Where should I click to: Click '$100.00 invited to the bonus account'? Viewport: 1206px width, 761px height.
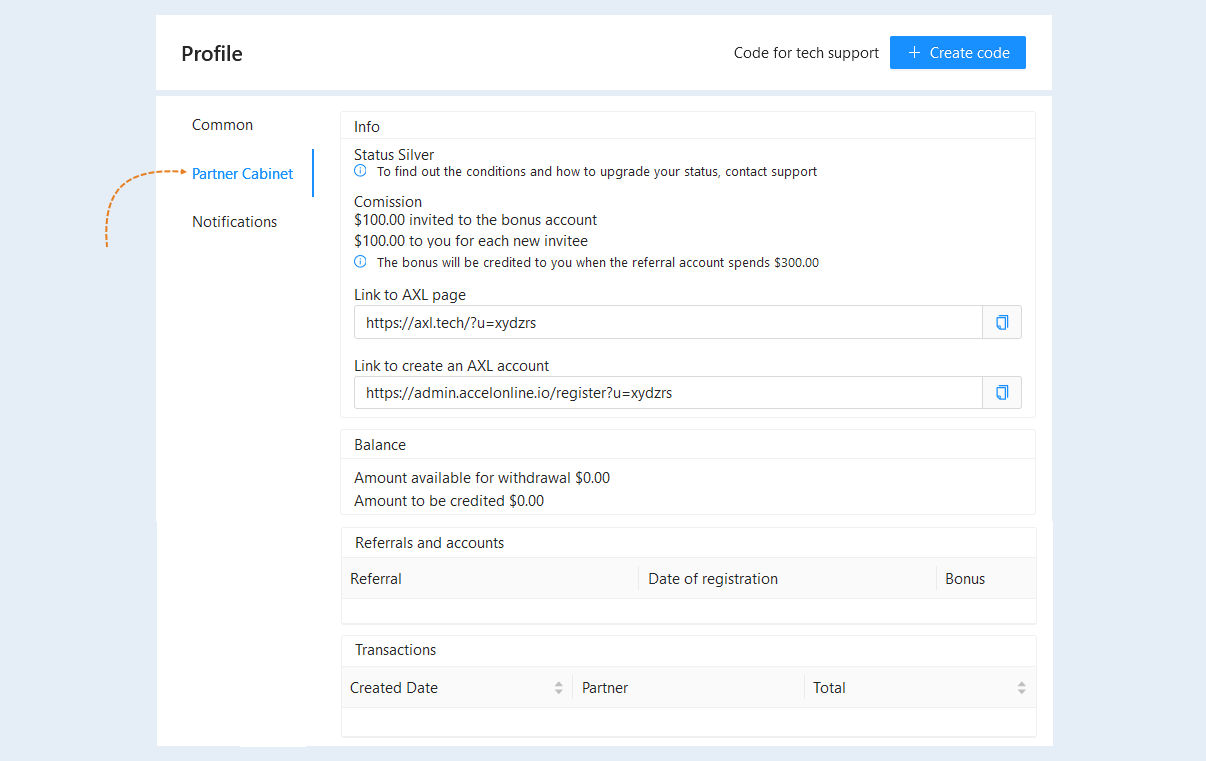click(x=476, y=220)
